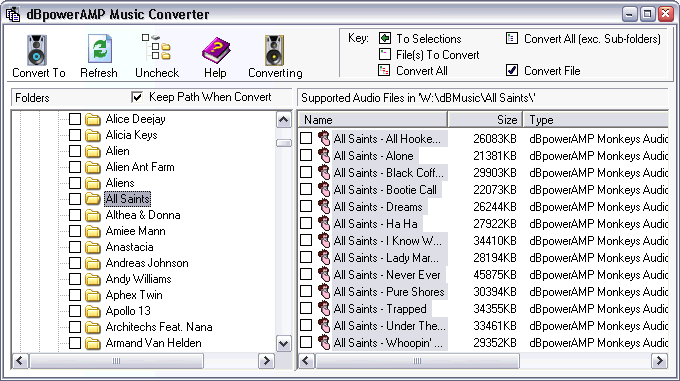Image resolution: width=680 pixels, height=381 pixels.
Task: Check the All Saints - Trapped file checkbox
Action: (x=306, y=308)
